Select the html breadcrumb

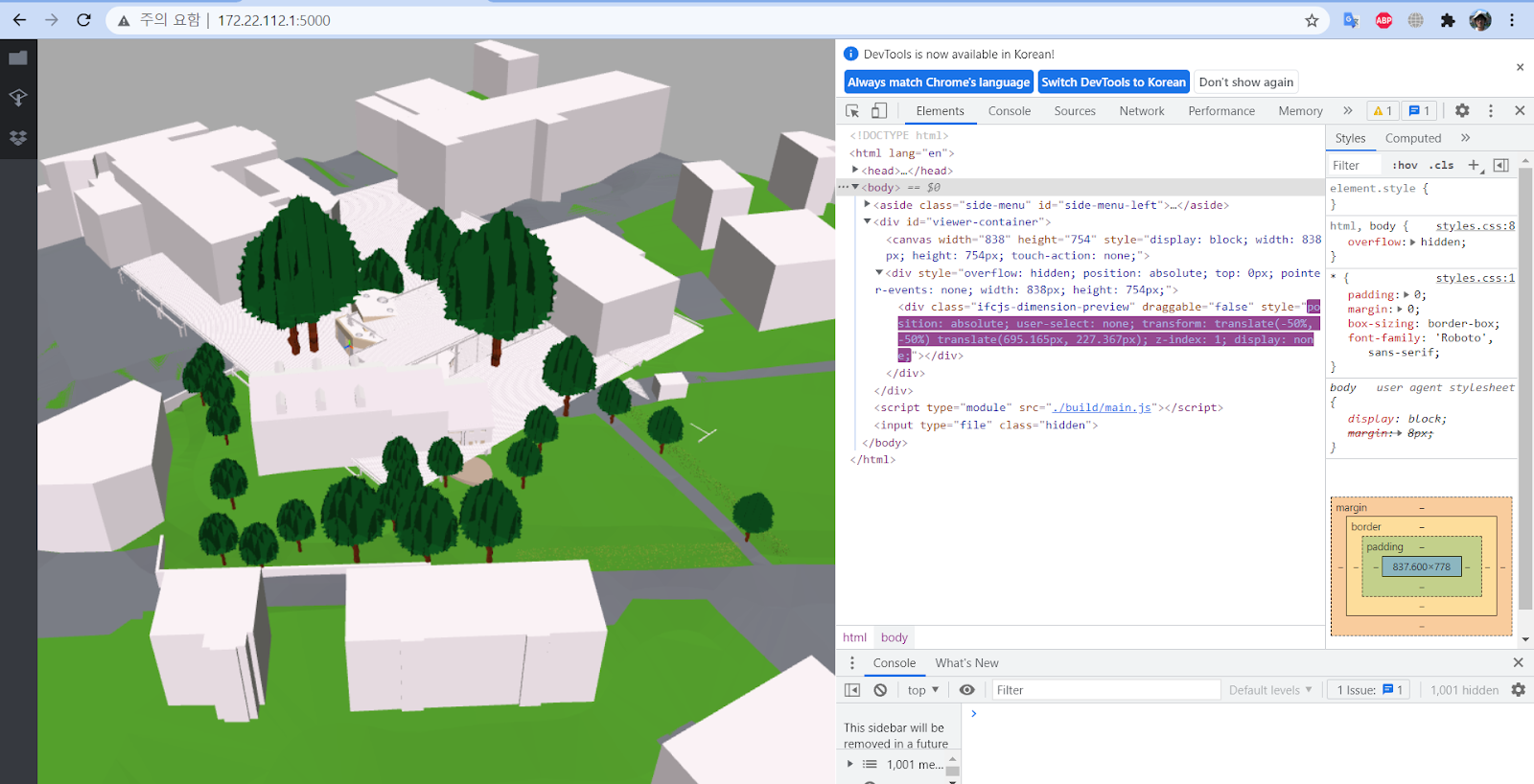click(854, 637)
